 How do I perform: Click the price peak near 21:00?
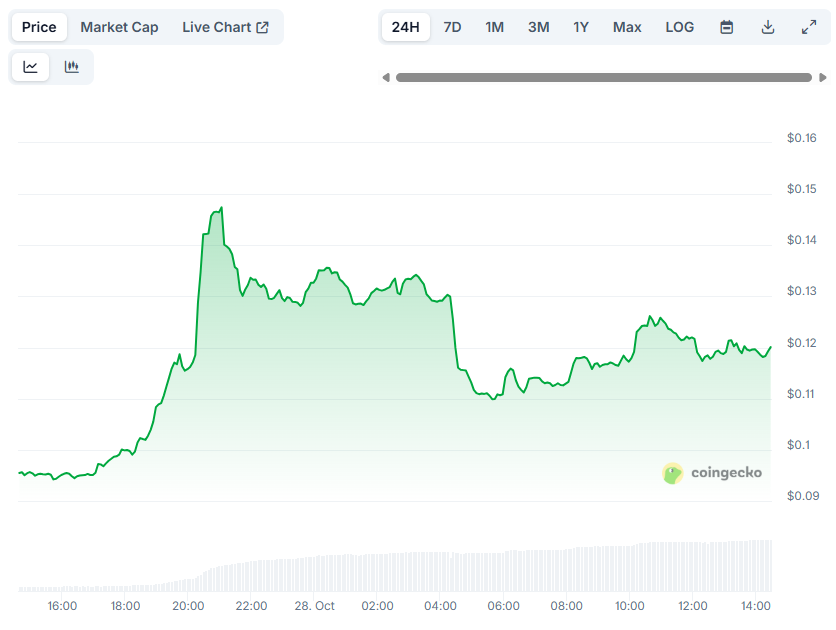tap(221, 208)
